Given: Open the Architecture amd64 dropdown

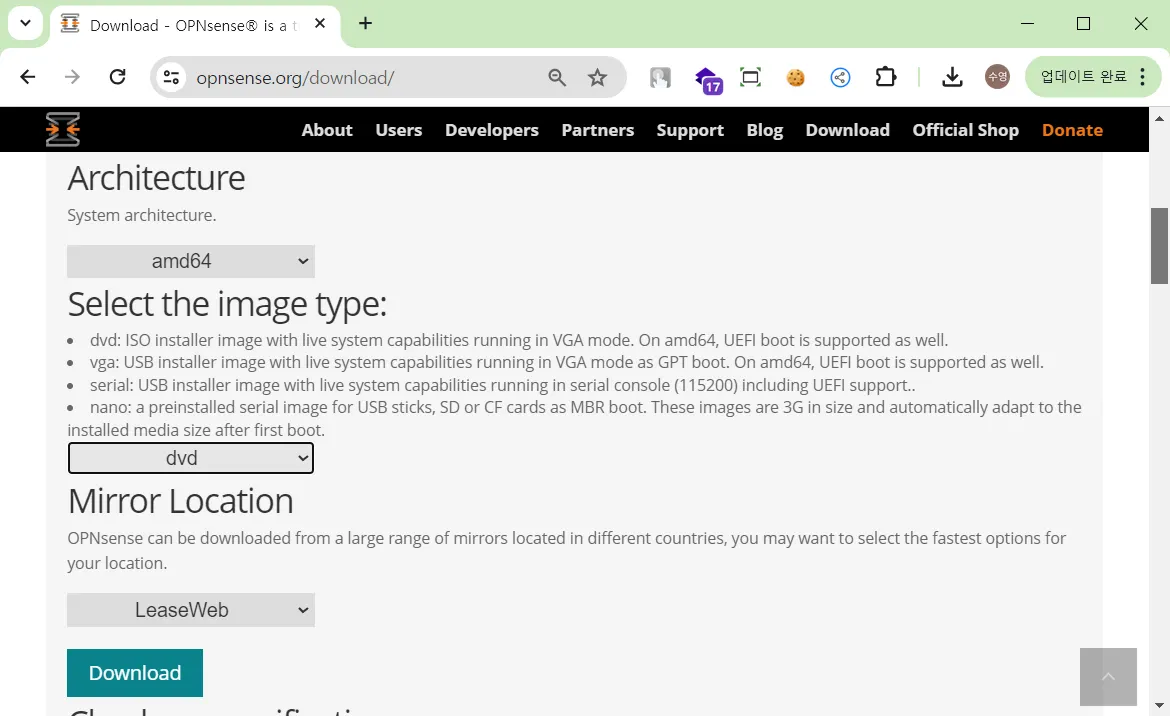Looking at the screenshot, I should click(x=191, y=261).
